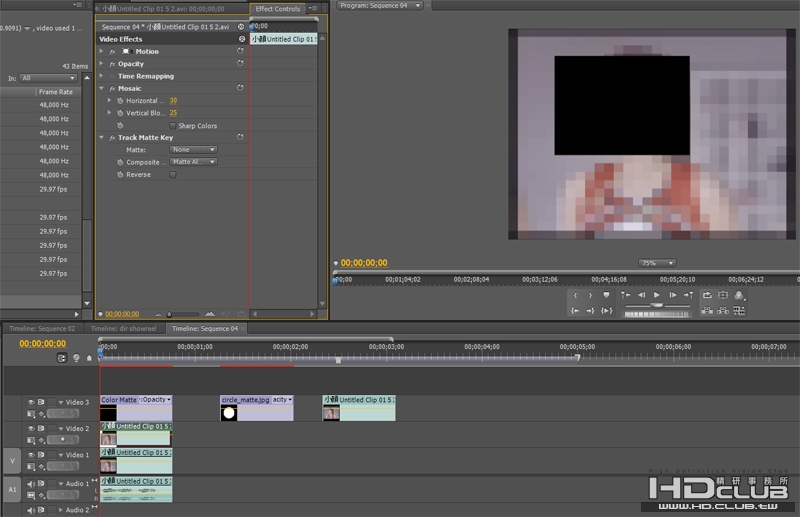The height and width of the screenshot is (517, 800).
Task: Play the sequence in Program monitor
Action: point(657,295)
